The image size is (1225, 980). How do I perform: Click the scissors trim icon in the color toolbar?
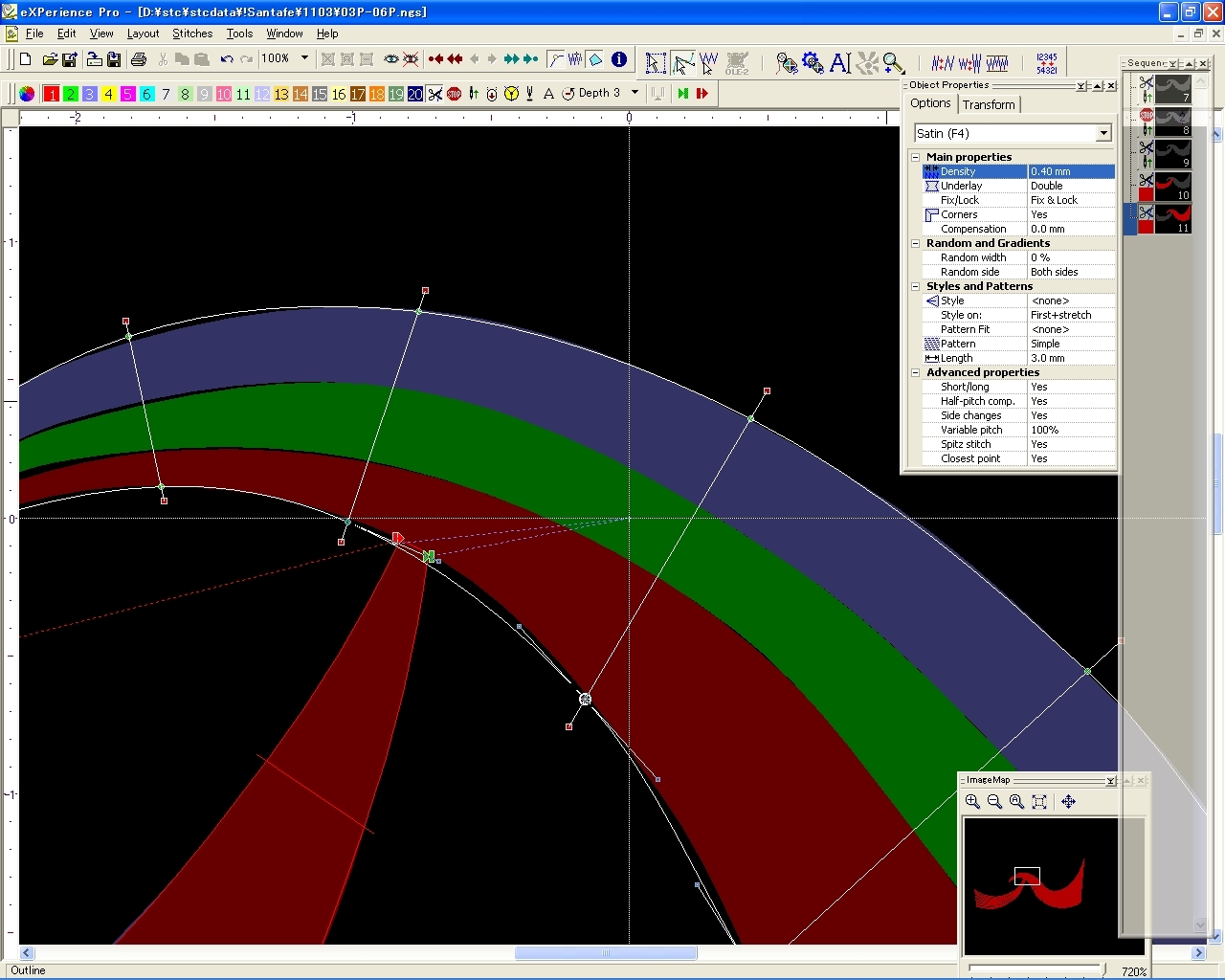[x=435, y=94]
